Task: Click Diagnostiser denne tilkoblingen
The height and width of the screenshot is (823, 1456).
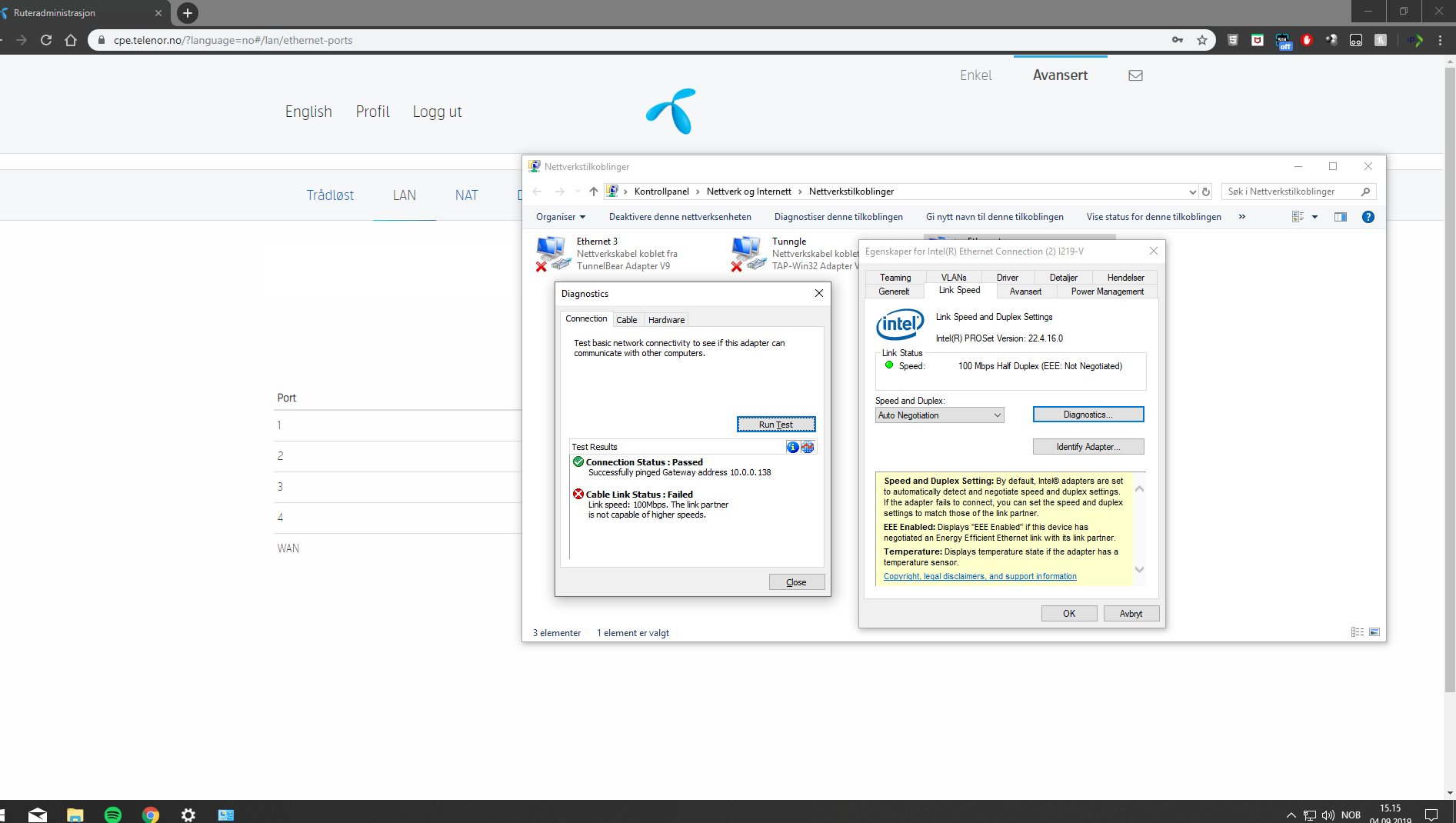Action: click(x=838, y=217)
